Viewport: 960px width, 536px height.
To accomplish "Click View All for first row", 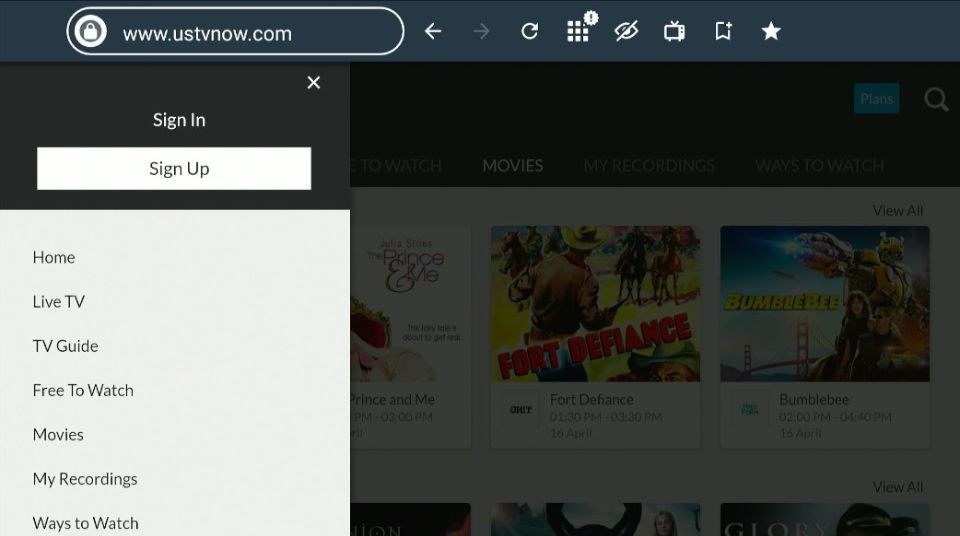I will [898, 211].
